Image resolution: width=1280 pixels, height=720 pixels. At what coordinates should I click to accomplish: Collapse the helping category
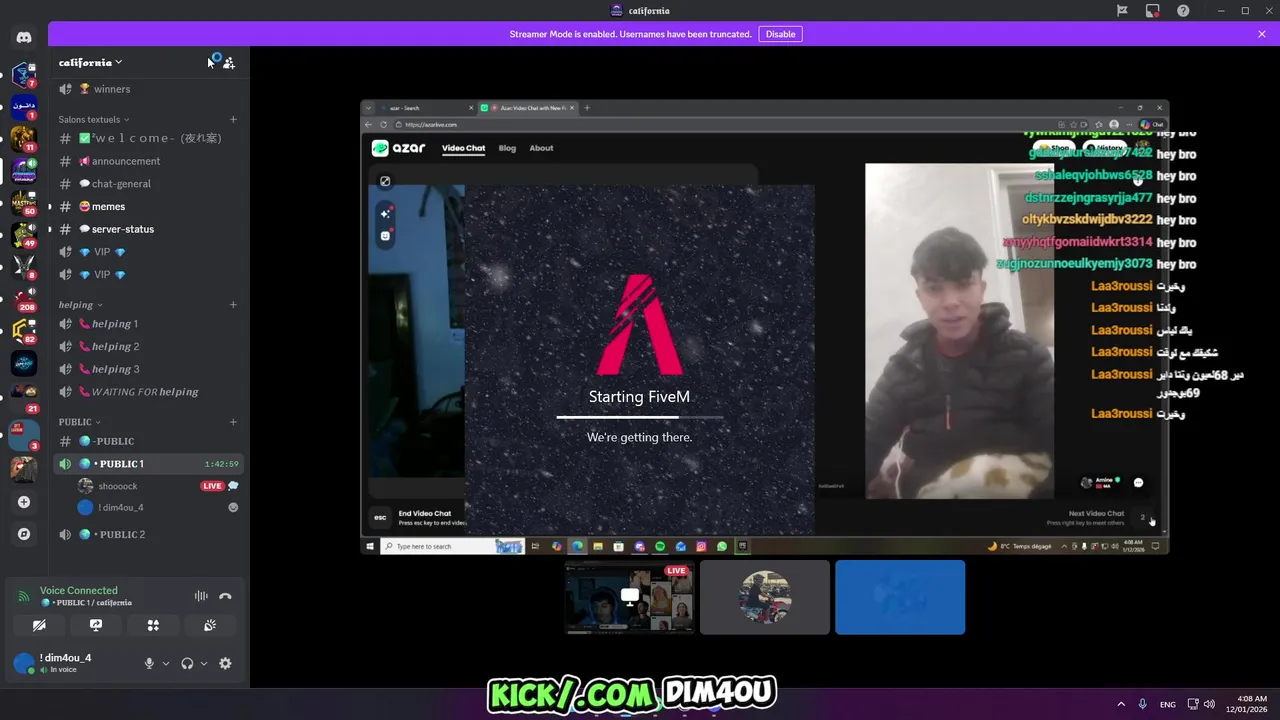tap(80, 304)
